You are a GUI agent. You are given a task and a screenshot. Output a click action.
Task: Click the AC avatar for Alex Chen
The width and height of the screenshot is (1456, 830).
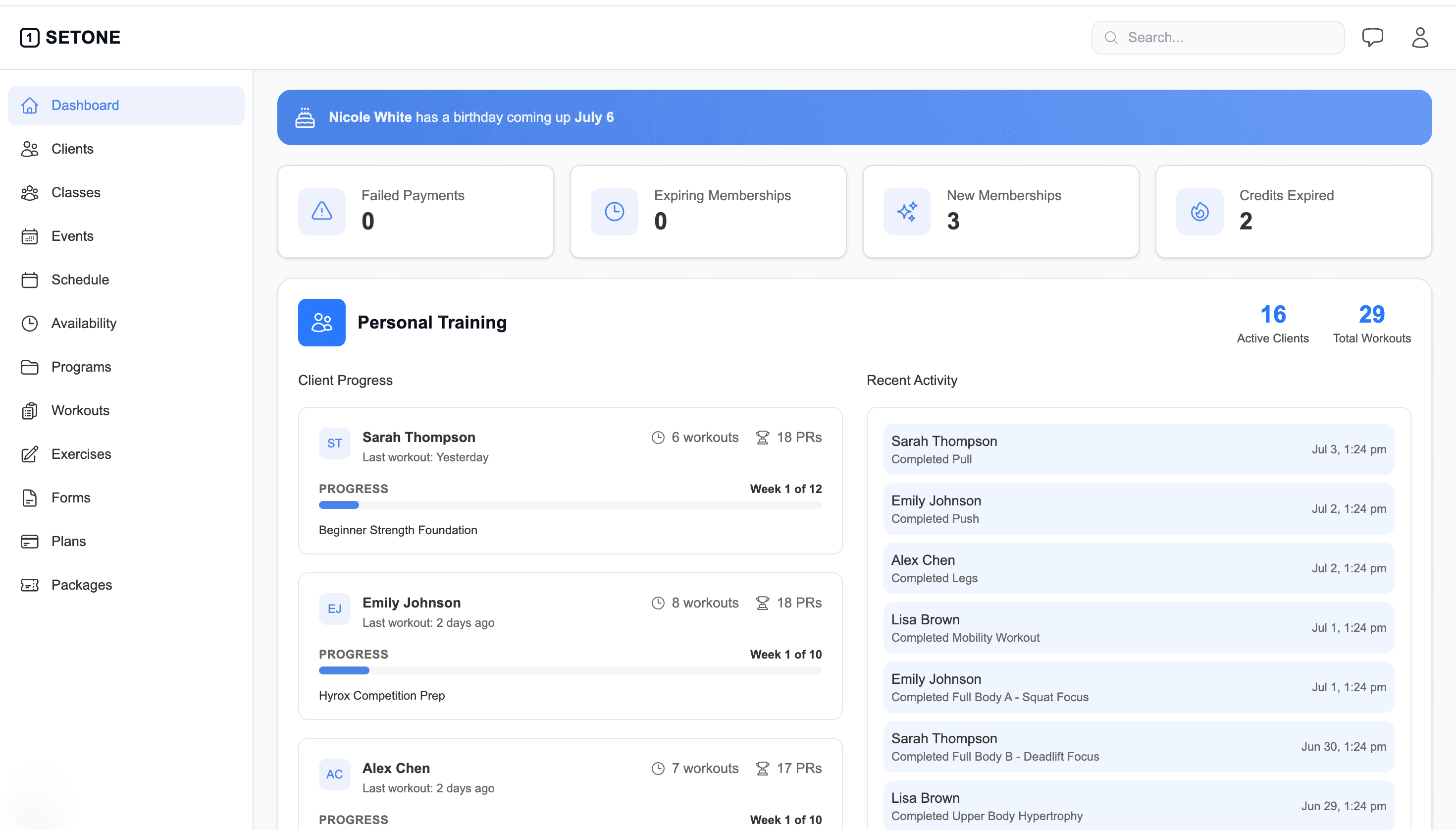pyautogui.click(x=335, y=775)
